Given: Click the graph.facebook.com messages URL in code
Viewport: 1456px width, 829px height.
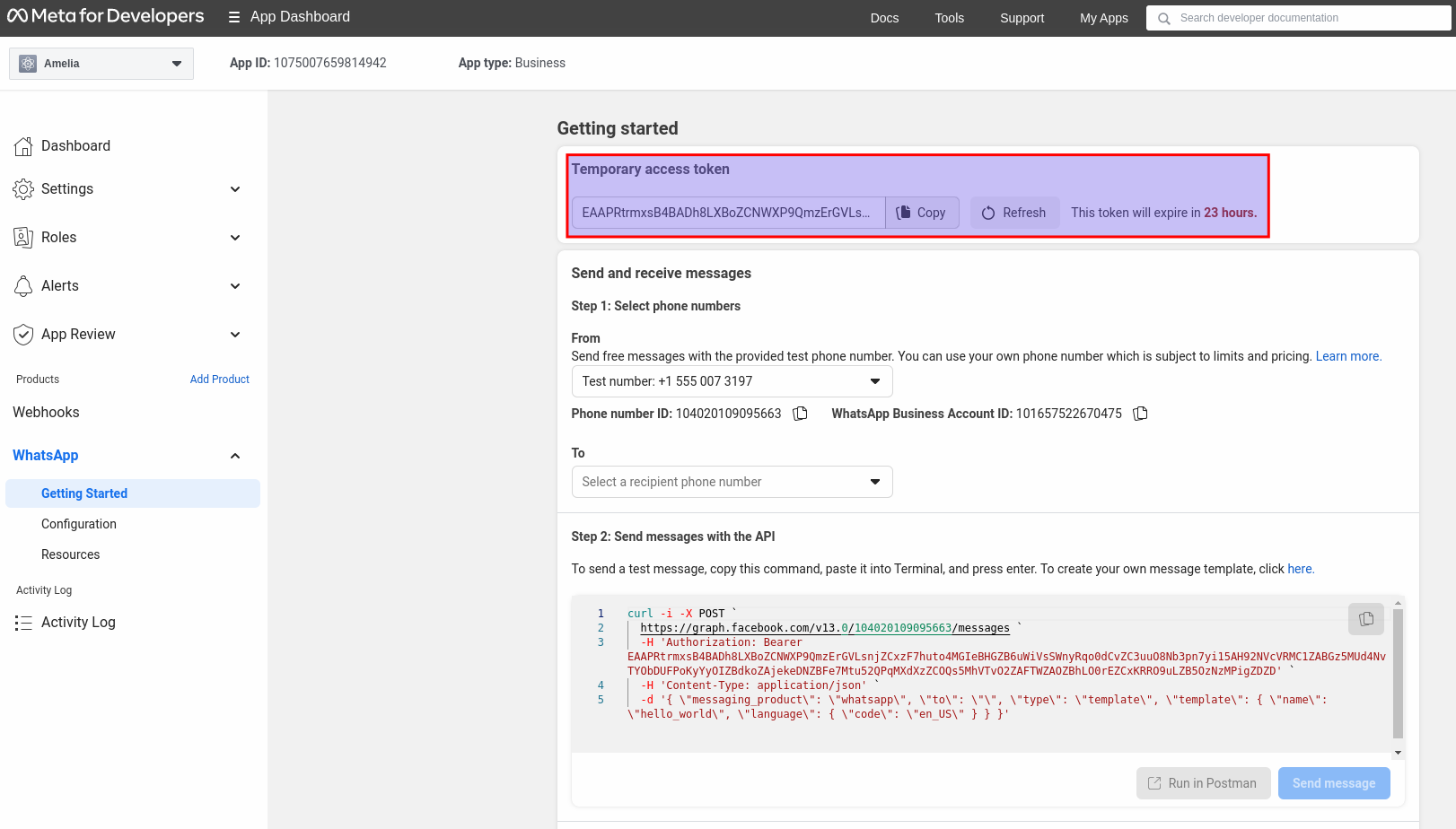Looking at the screenshot, I should pos(824,628).
